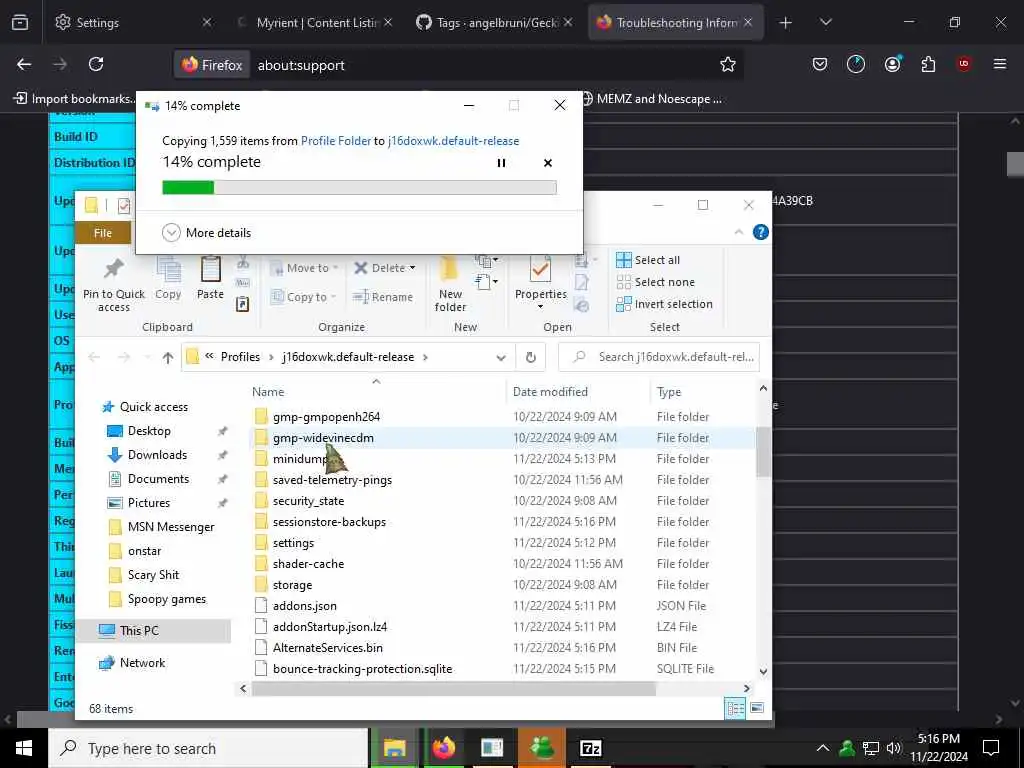The width and height of the screenshot is (1024, 768).
Task: Open the Firefox Extensions puzzle icon
Action: [x=928, y=64]
